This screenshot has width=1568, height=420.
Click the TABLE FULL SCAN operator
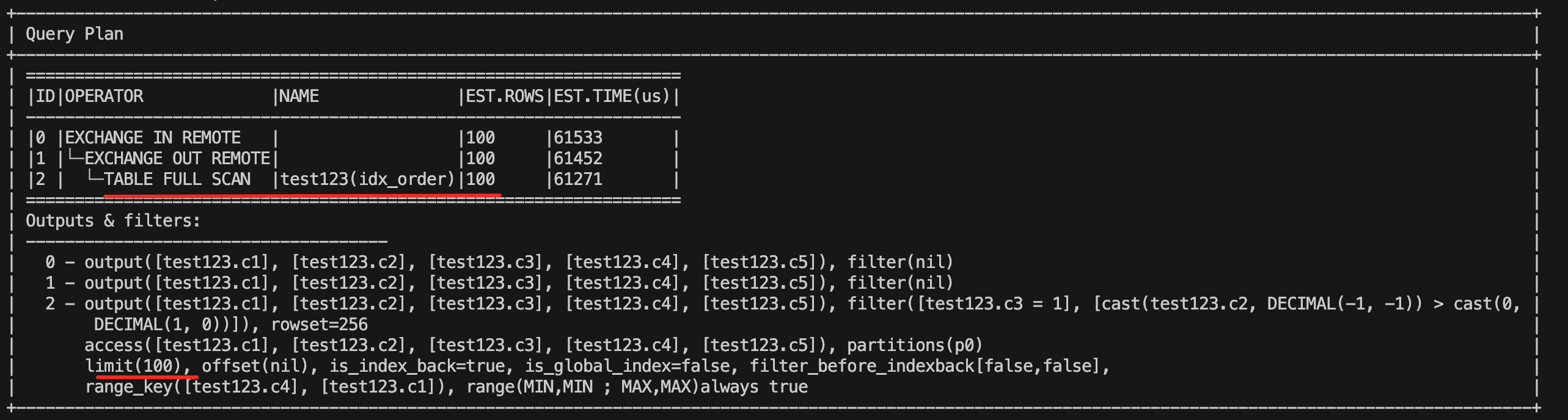[177, 179]
